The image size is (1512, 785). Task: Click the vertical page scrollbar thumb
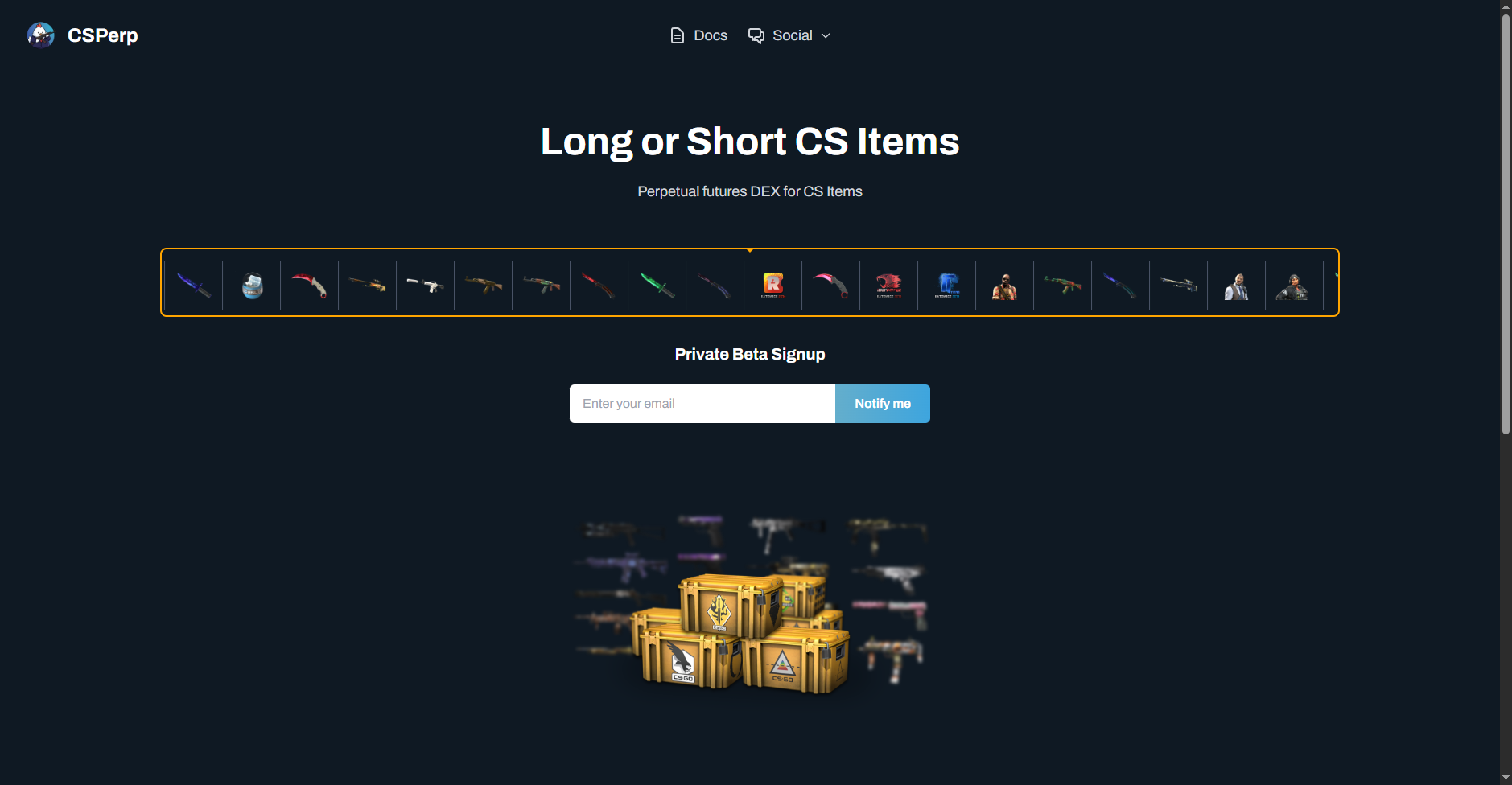pos(1506,225)
